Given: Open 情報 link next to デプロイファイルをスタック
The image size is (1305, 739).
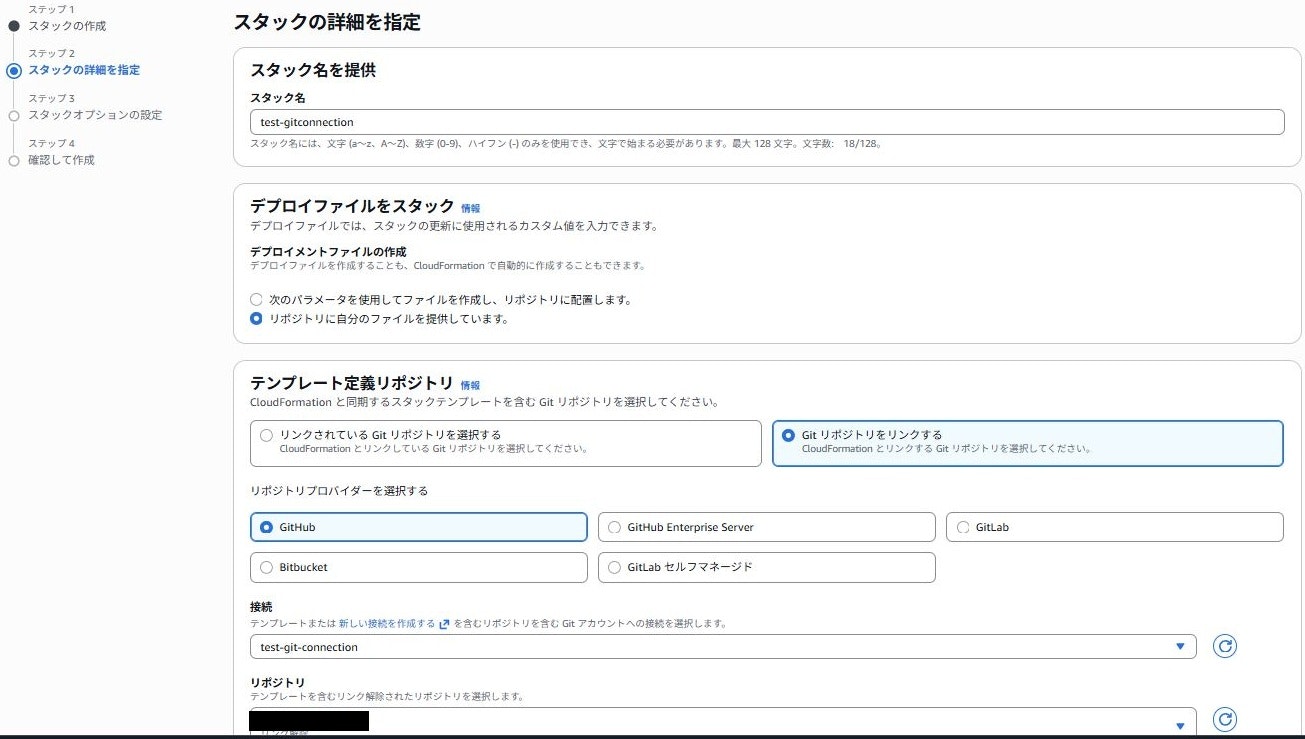Looking at the screenshot, I should click(x=470, y=208).
